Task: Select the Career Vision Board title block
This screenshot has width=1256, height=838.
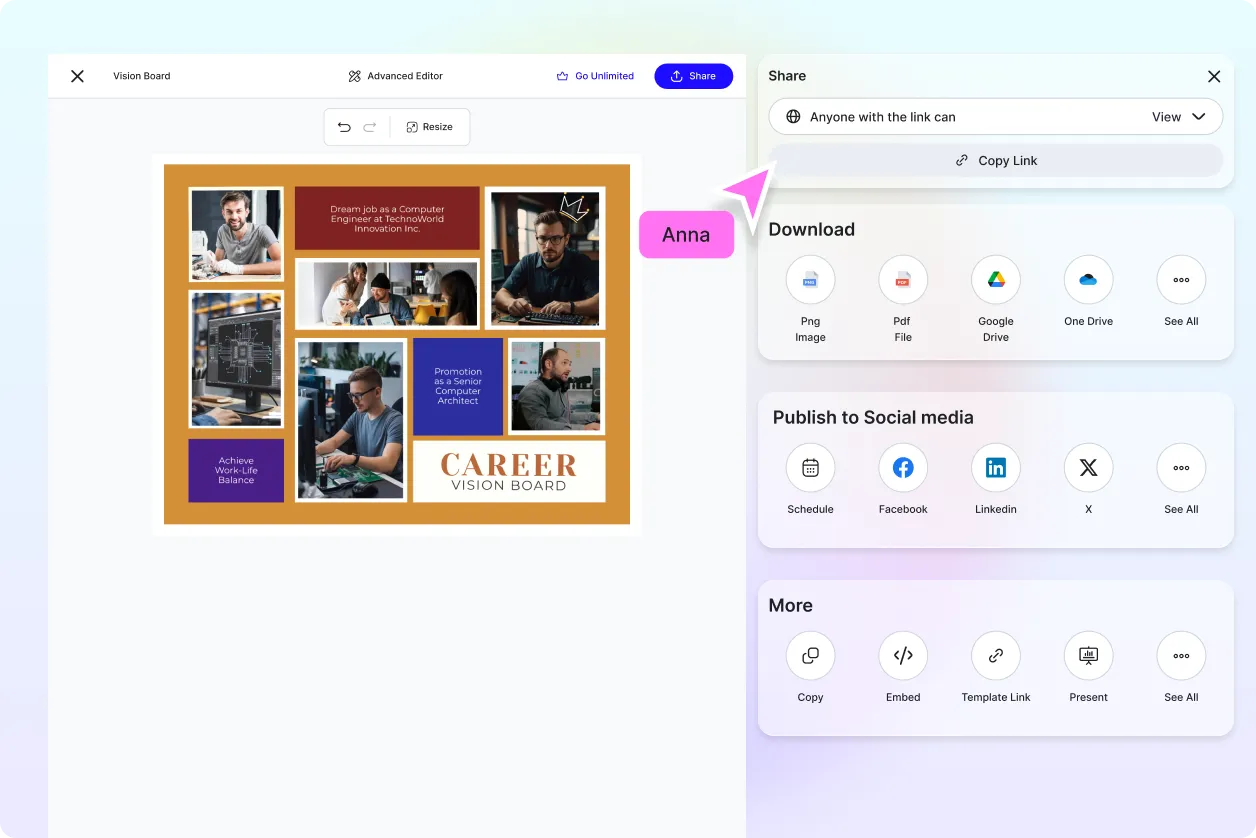Action: pos(508,472)
